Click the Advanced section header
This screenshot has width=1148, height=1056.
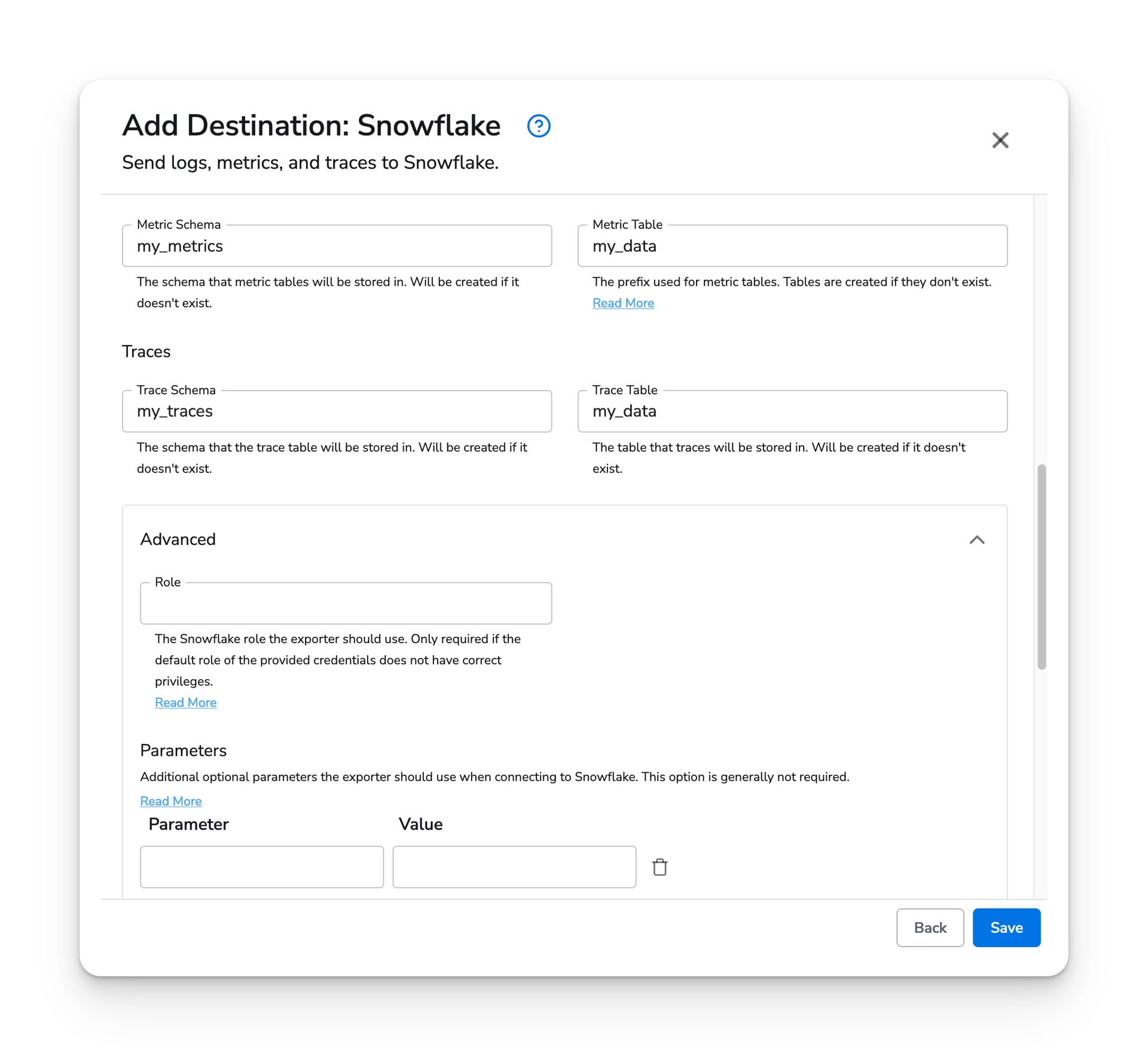click(x=178, y=539)
